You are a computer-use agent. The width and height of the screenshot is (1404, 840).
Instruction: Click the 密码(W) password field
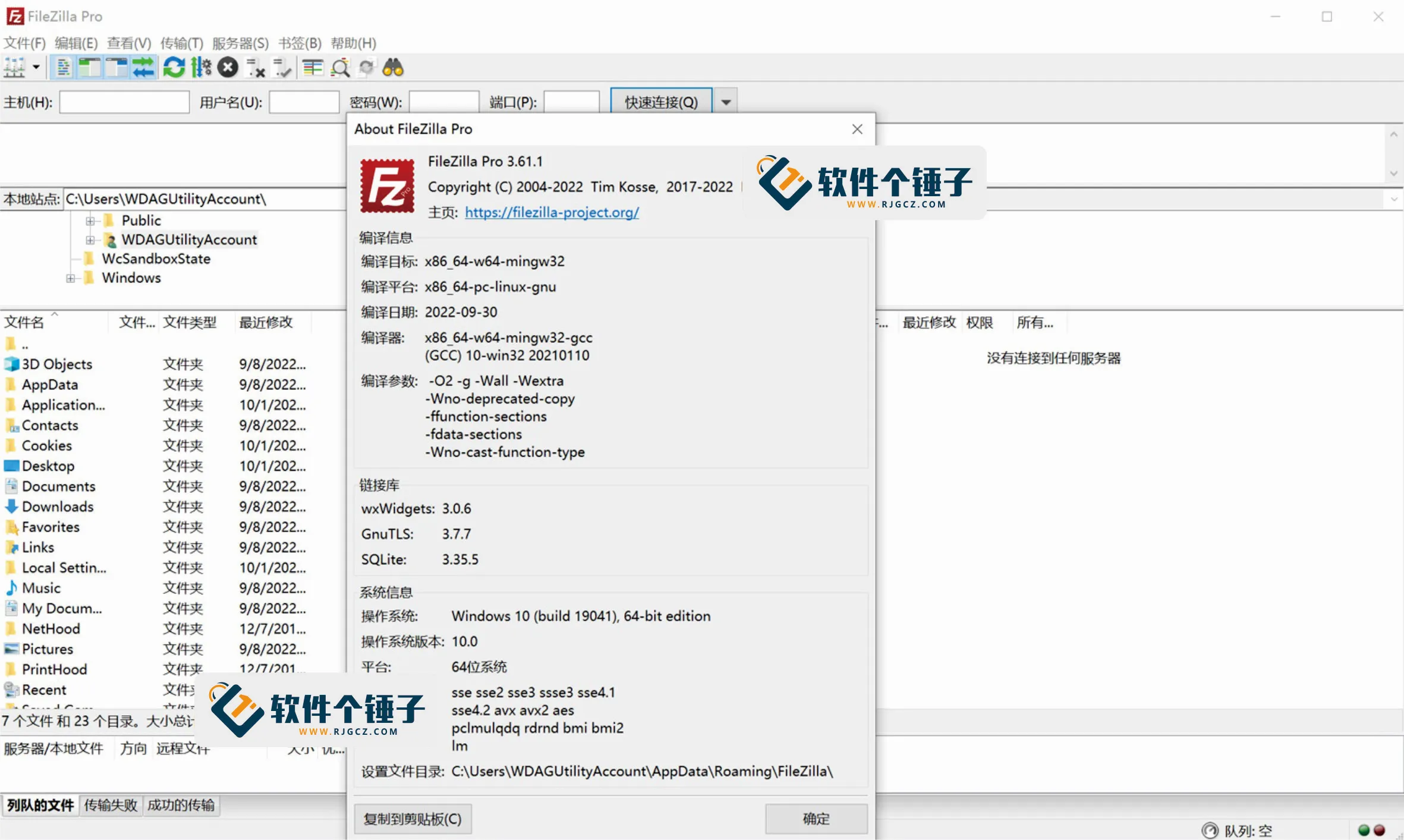(443, 102)
